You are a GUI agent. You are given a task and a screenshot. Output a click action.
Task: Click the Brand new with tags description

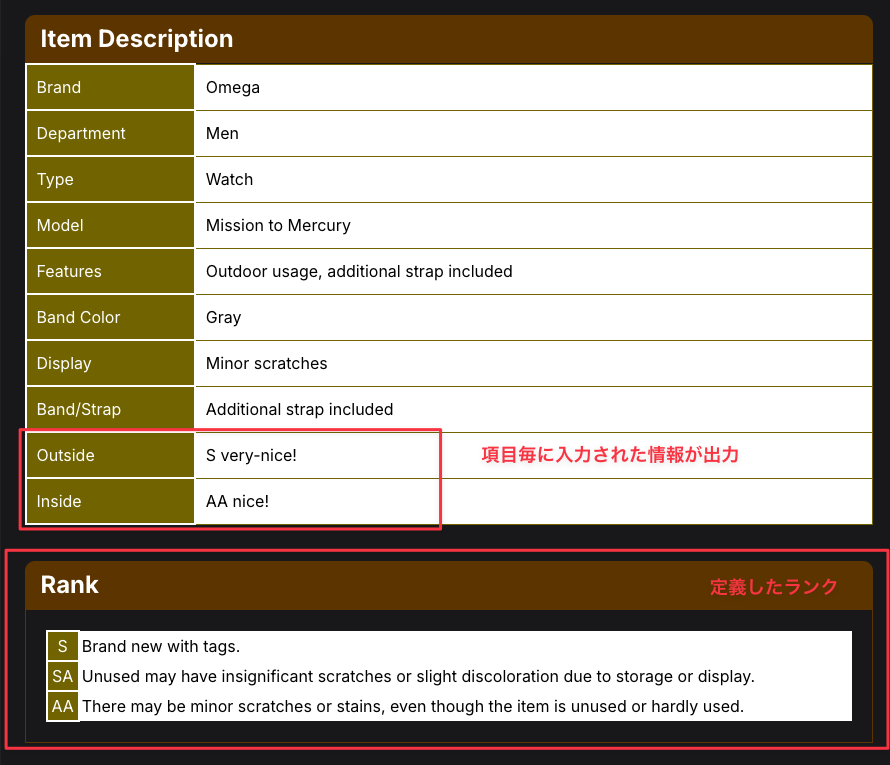pyautogui.click(x=161, y=647)
